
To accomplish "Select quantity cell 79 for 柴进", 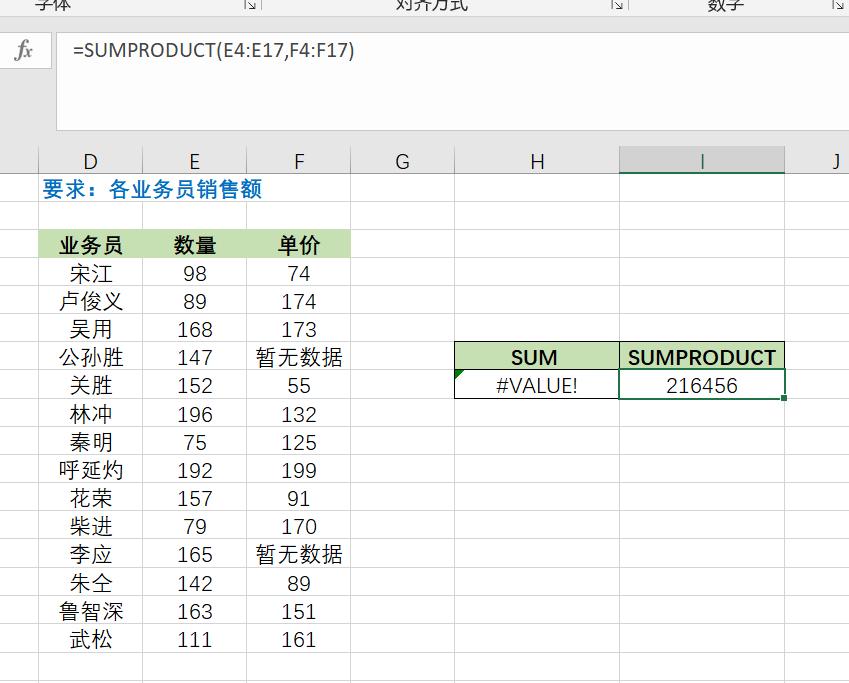I will pyautogui.click(x=194, y=526).
